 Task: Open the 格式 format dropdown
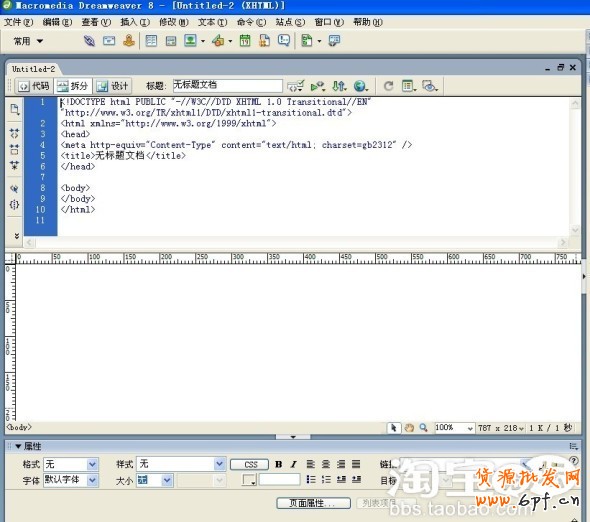click(x=92, y=464)
